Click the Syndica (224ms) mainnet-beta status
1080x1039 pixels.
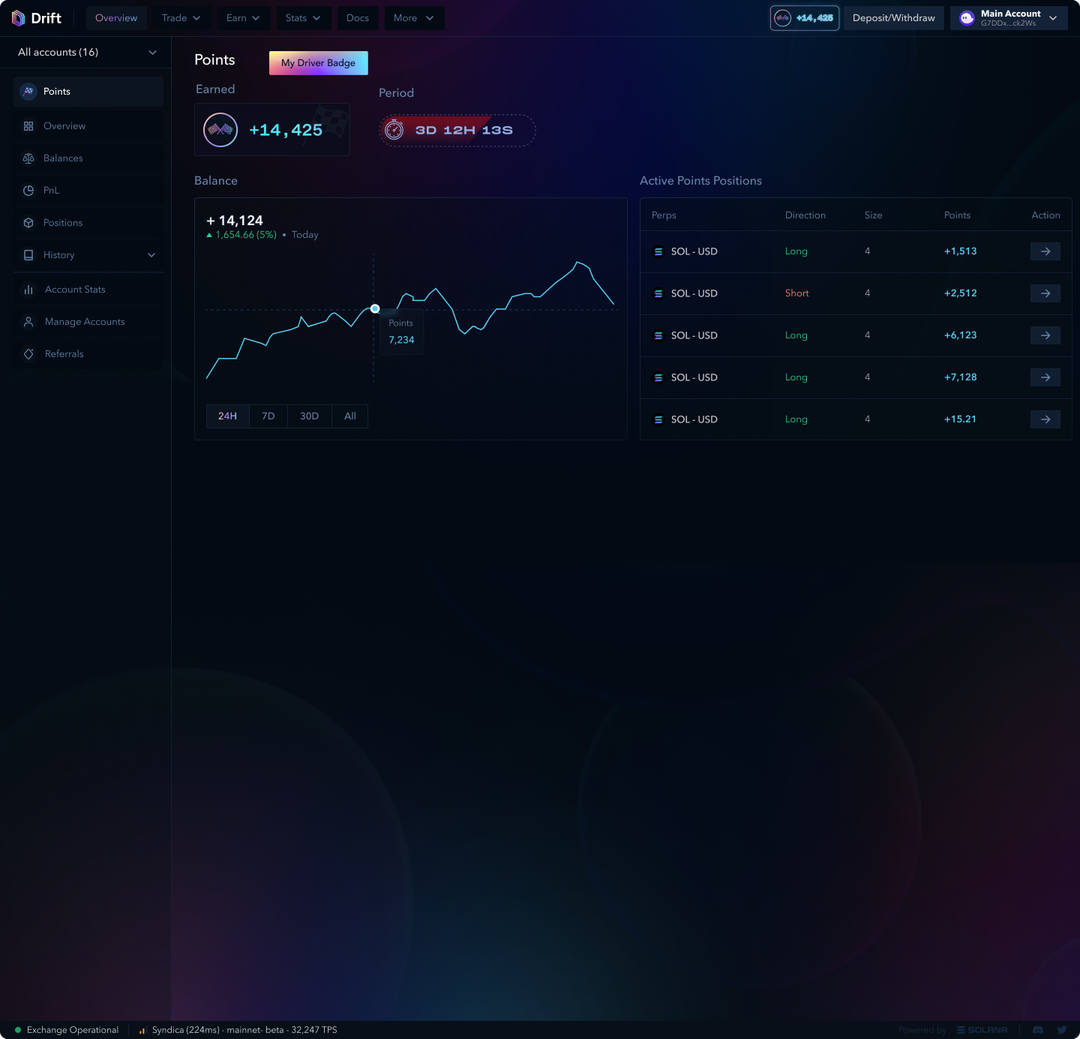coord(245,1030)
